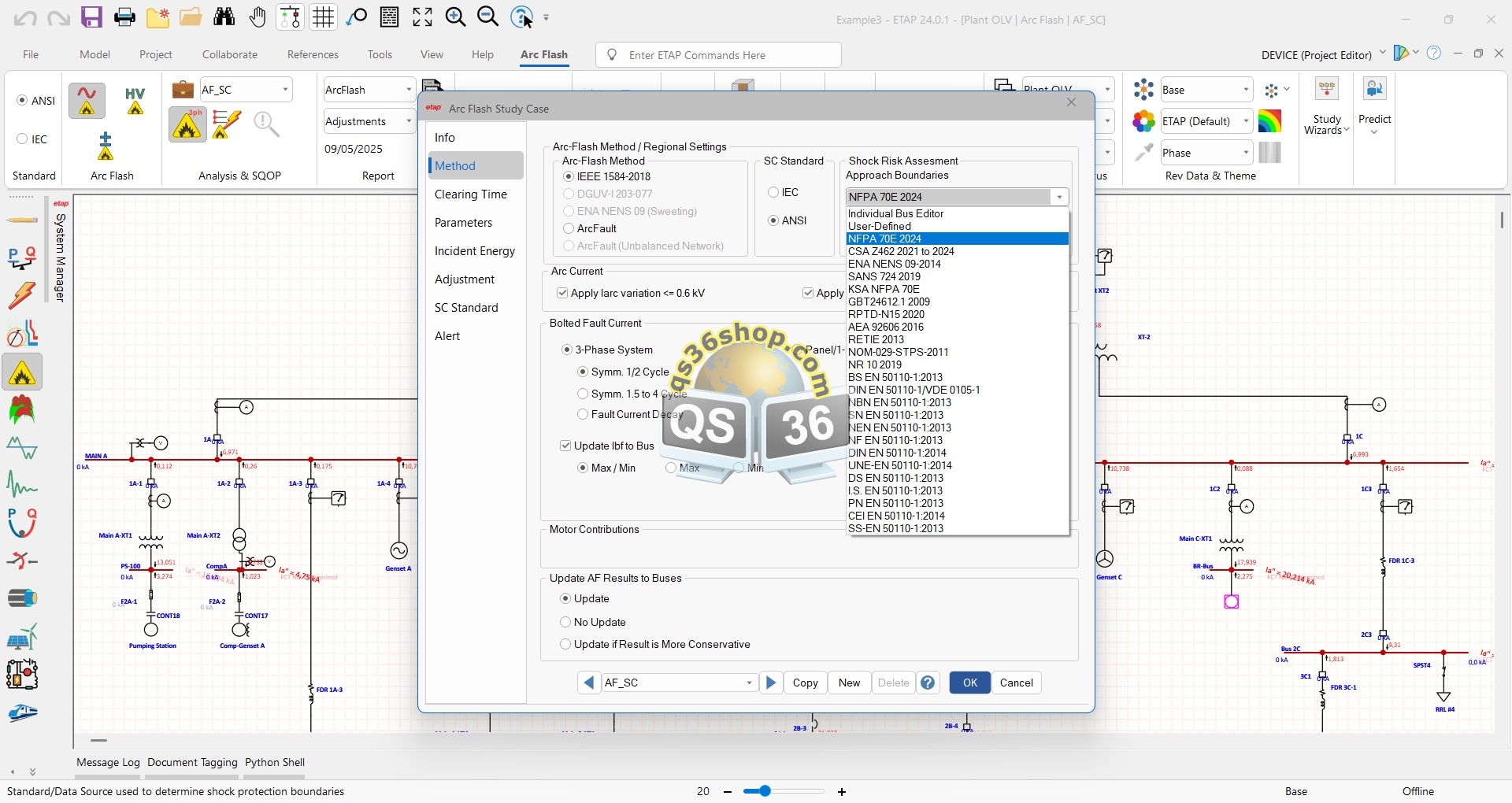Select Update if Result is More Conservative

tap(565, 645)
